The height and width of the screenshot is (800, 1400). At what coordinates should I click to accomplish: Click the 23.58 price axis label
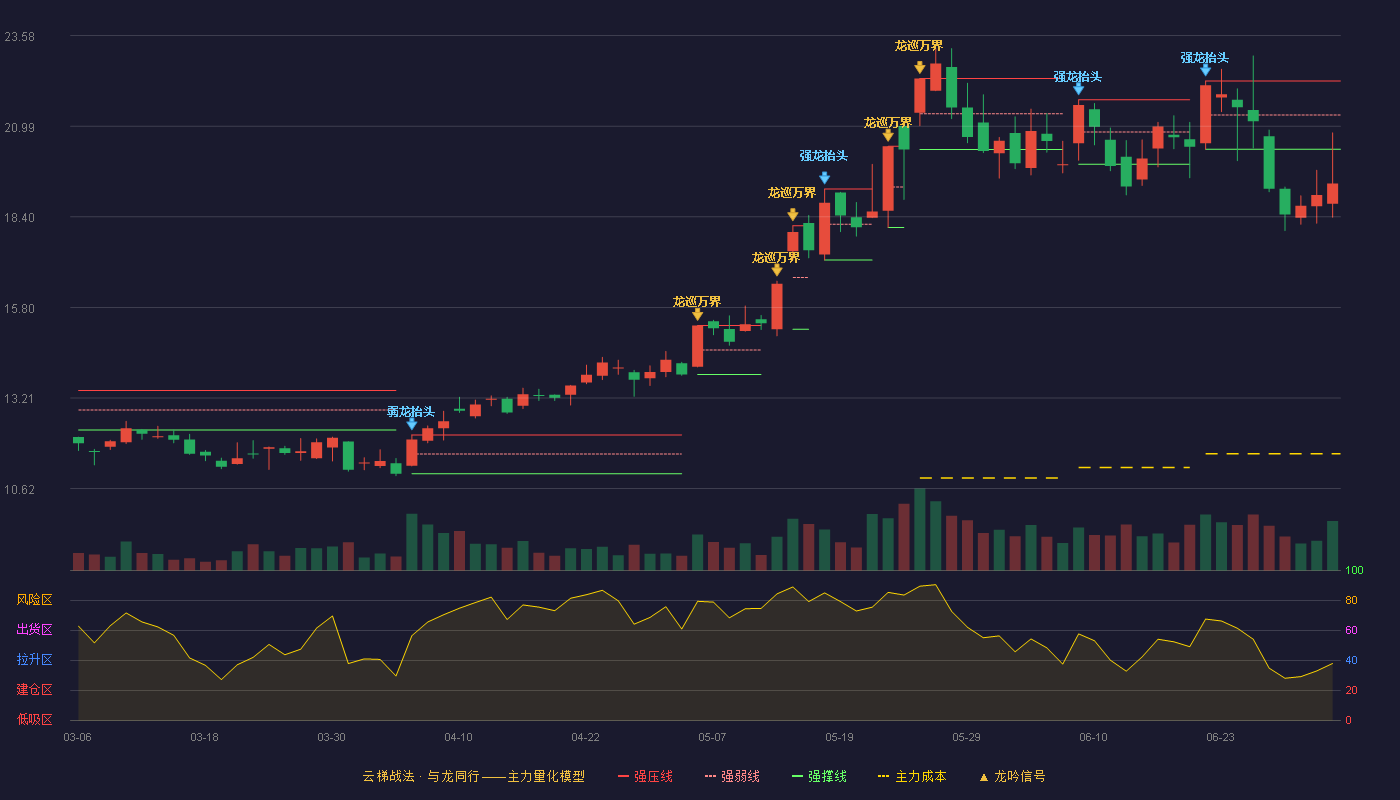(19, 37)
